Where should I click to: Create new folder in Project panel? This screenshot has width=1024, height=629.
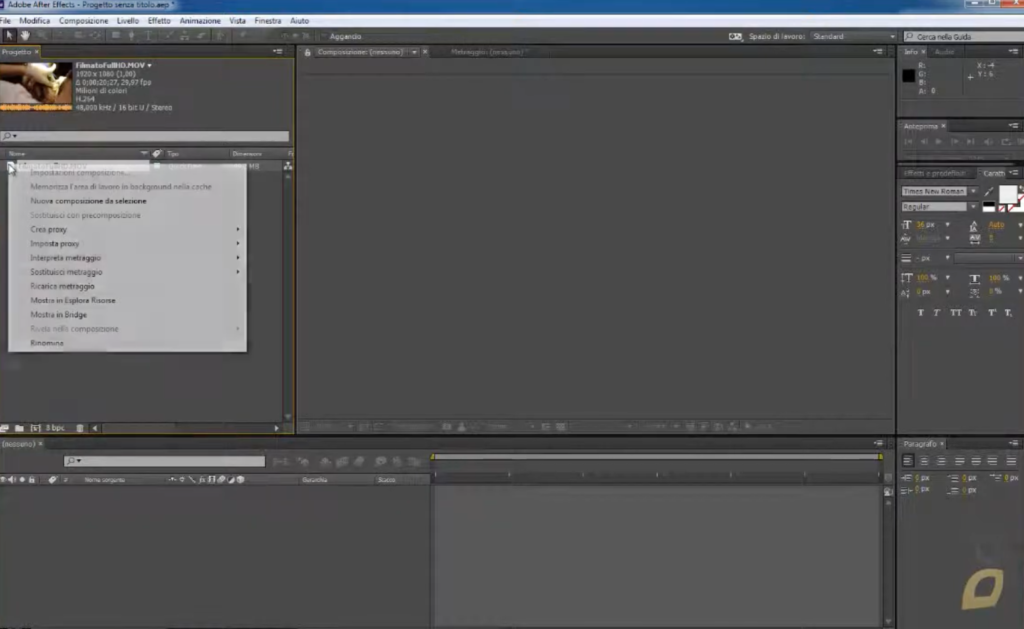point(20,428)
